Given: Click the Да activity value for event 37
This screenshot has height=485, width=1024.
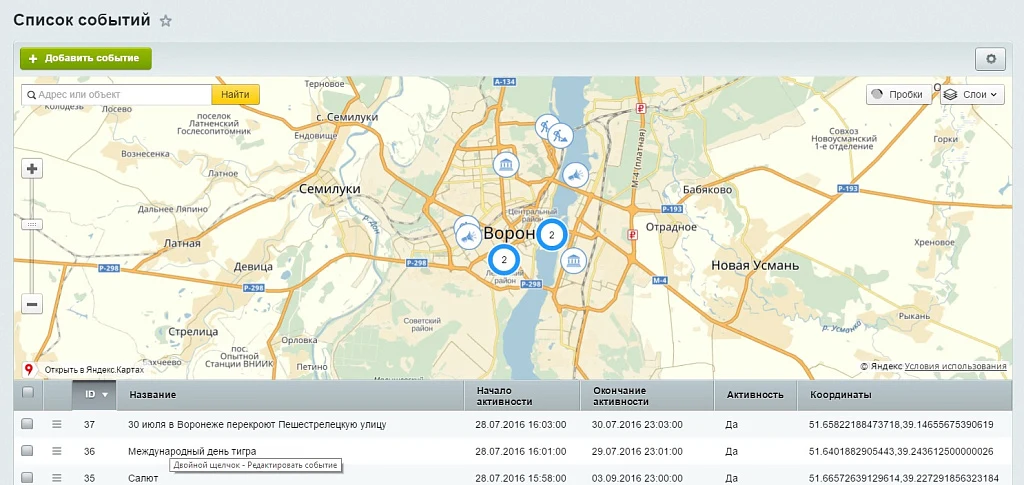Looking at the screenshot, I should pos(731,424).
